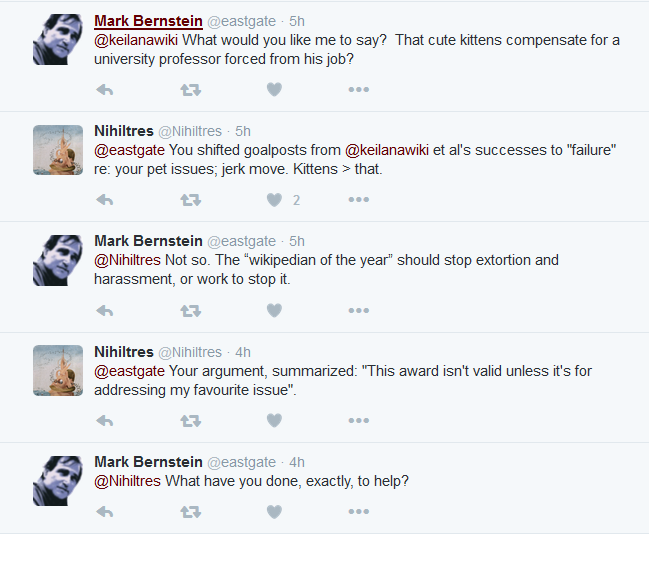This screenshot has height=561, width=649.
Task: Open @eastgate mention in shifted goalposts tweet
Action: 129,150
